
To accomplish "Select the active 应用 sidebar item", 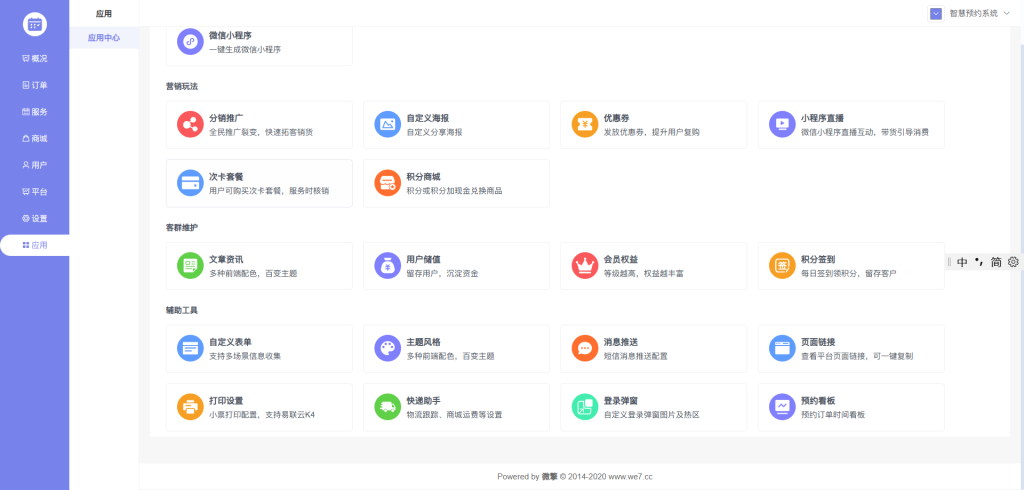I will pos(35,245).
